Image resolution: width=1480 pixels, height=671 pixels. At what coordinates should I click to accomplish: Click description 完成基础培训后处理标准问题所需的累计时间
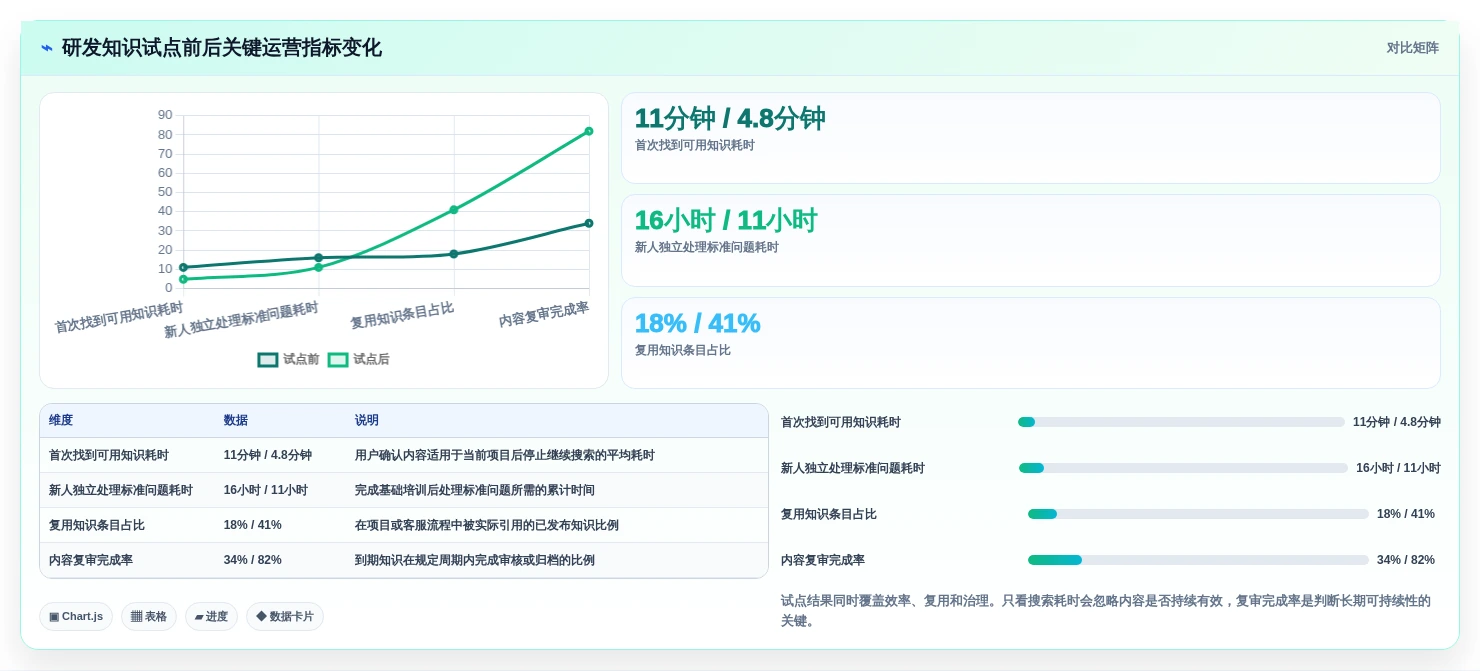pyautogui.click(x=475, y=490)
